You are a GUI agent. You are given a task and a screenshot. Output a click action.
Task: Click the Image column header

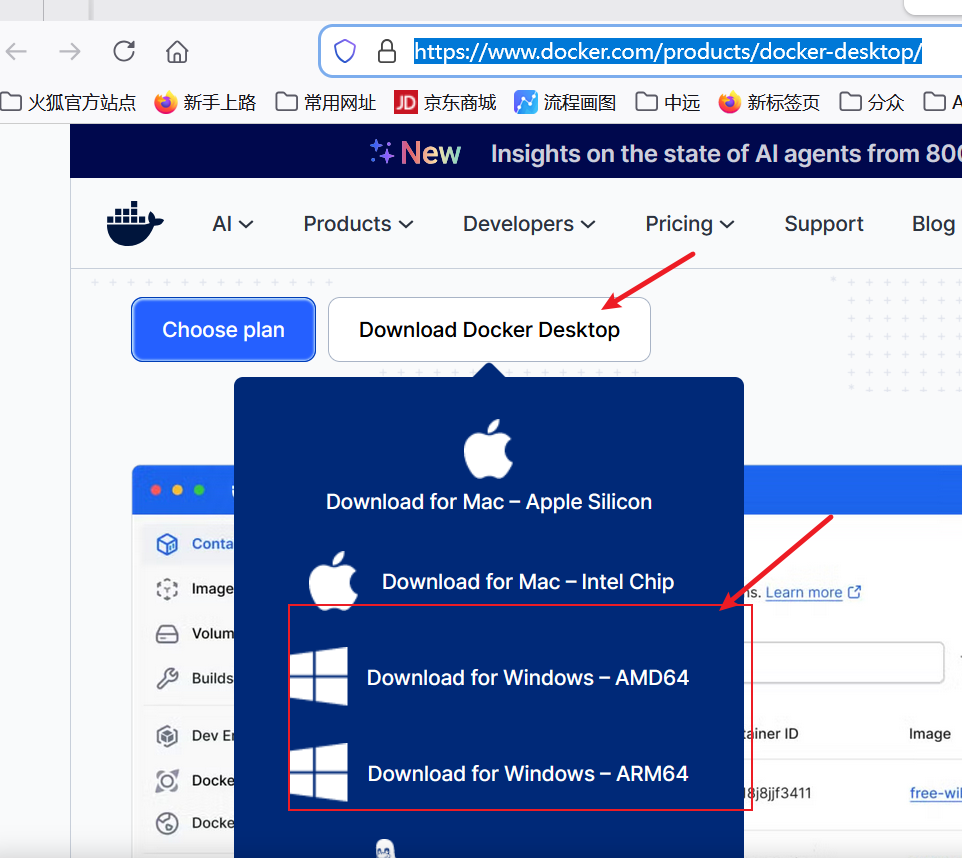pos(929,733)
